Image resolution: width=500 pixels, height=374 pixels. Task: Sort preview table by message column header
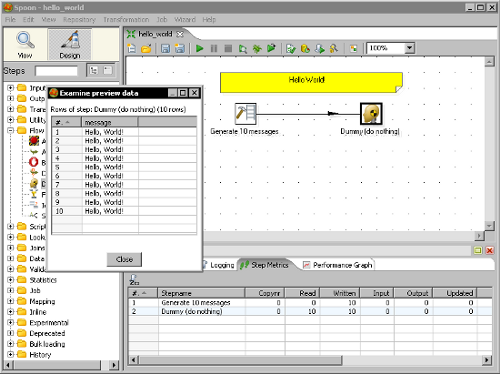[x=110, y=122]
